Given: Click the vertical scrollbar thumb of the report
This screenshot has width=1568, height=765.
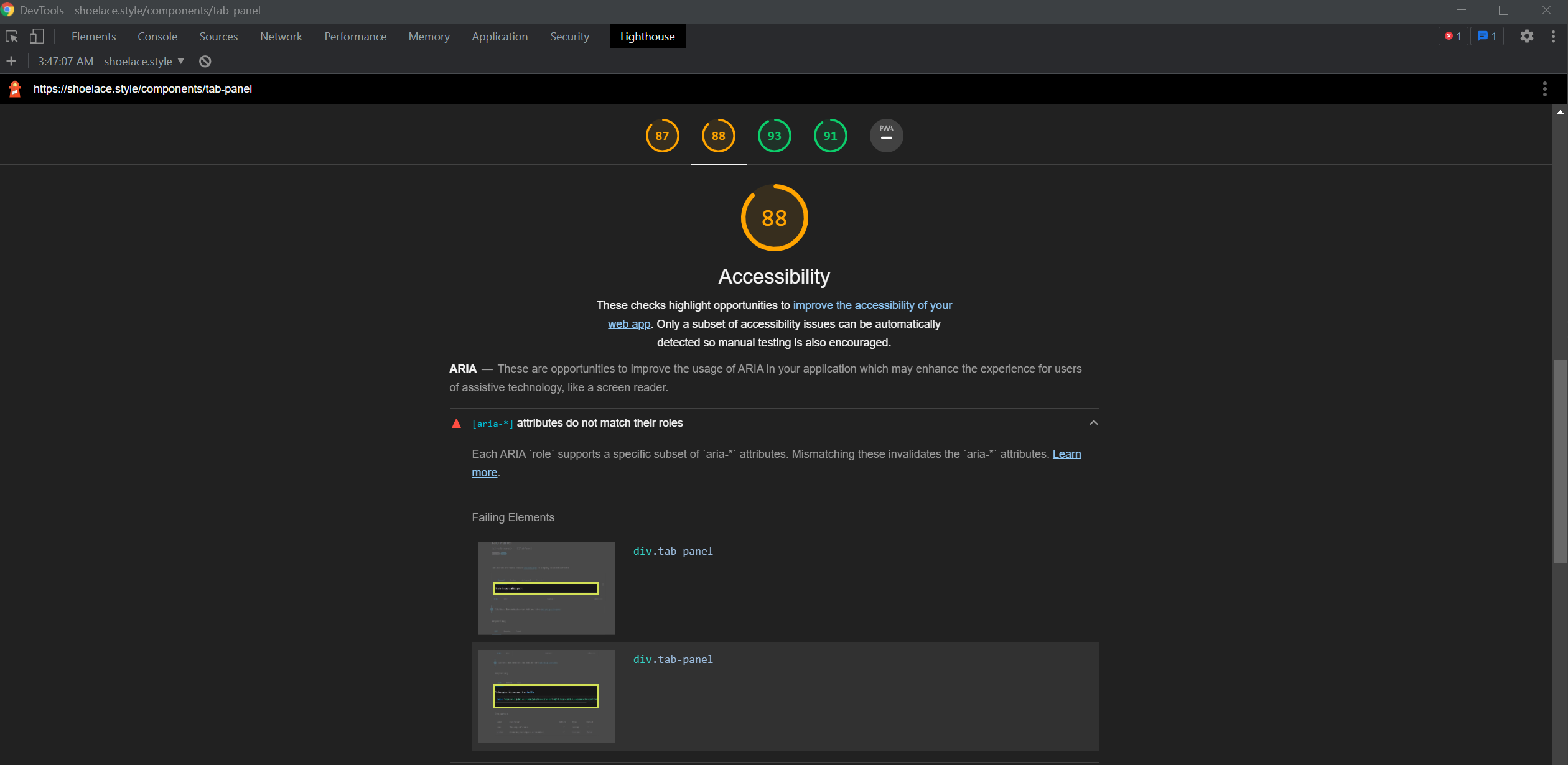Looking at the screenshot, I should click(x=1559, y=460).
